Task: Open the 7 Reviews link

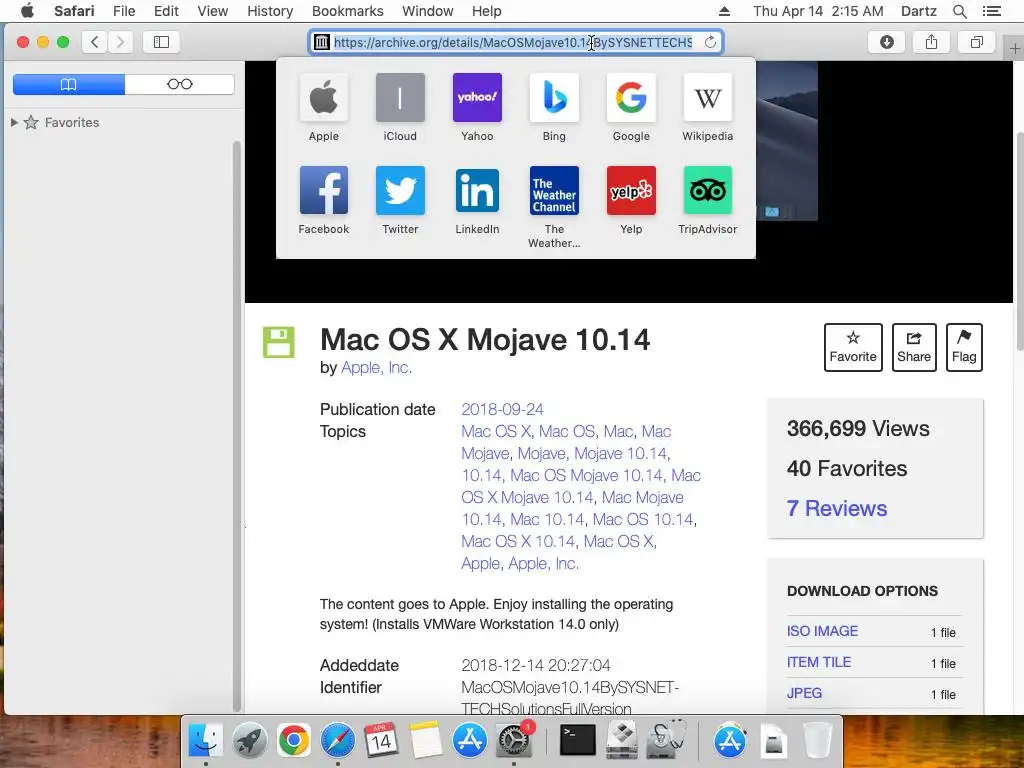Action: [837, 508]
